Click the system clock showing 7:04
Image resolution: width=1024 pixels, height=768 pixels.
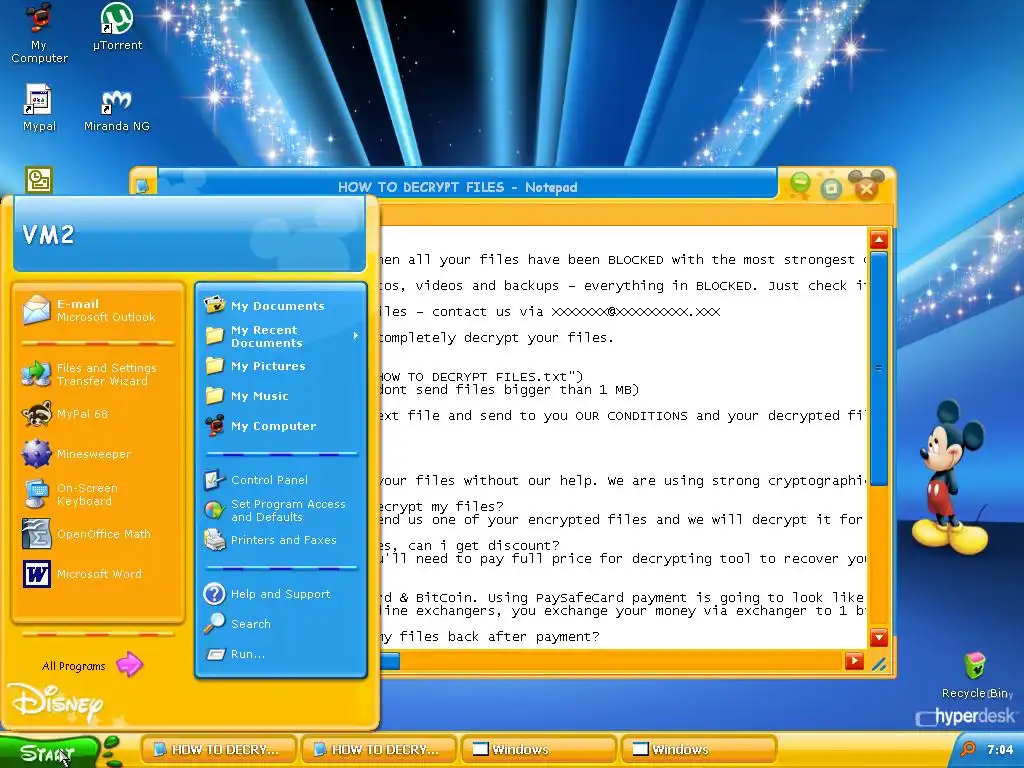[x=1000, y=749]
